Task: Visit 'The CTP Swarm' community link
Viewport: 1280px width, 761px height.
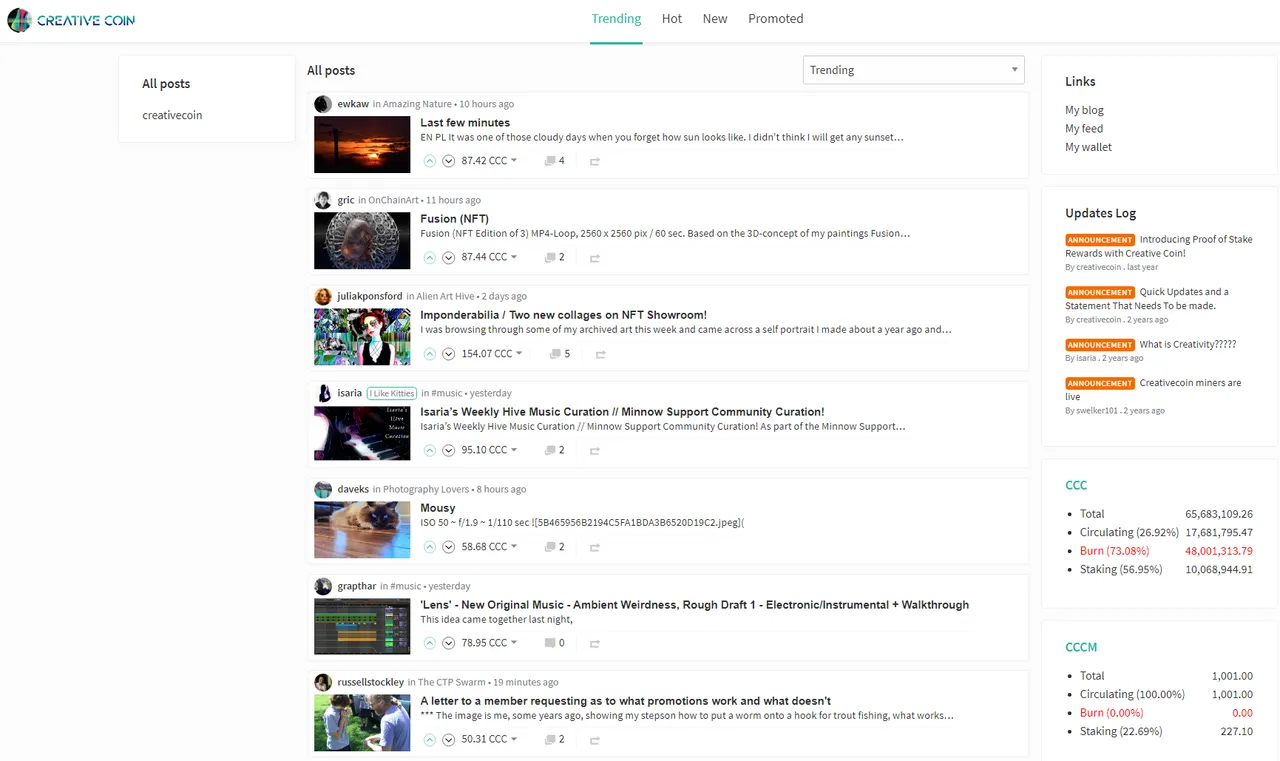Action: [452, 682]
